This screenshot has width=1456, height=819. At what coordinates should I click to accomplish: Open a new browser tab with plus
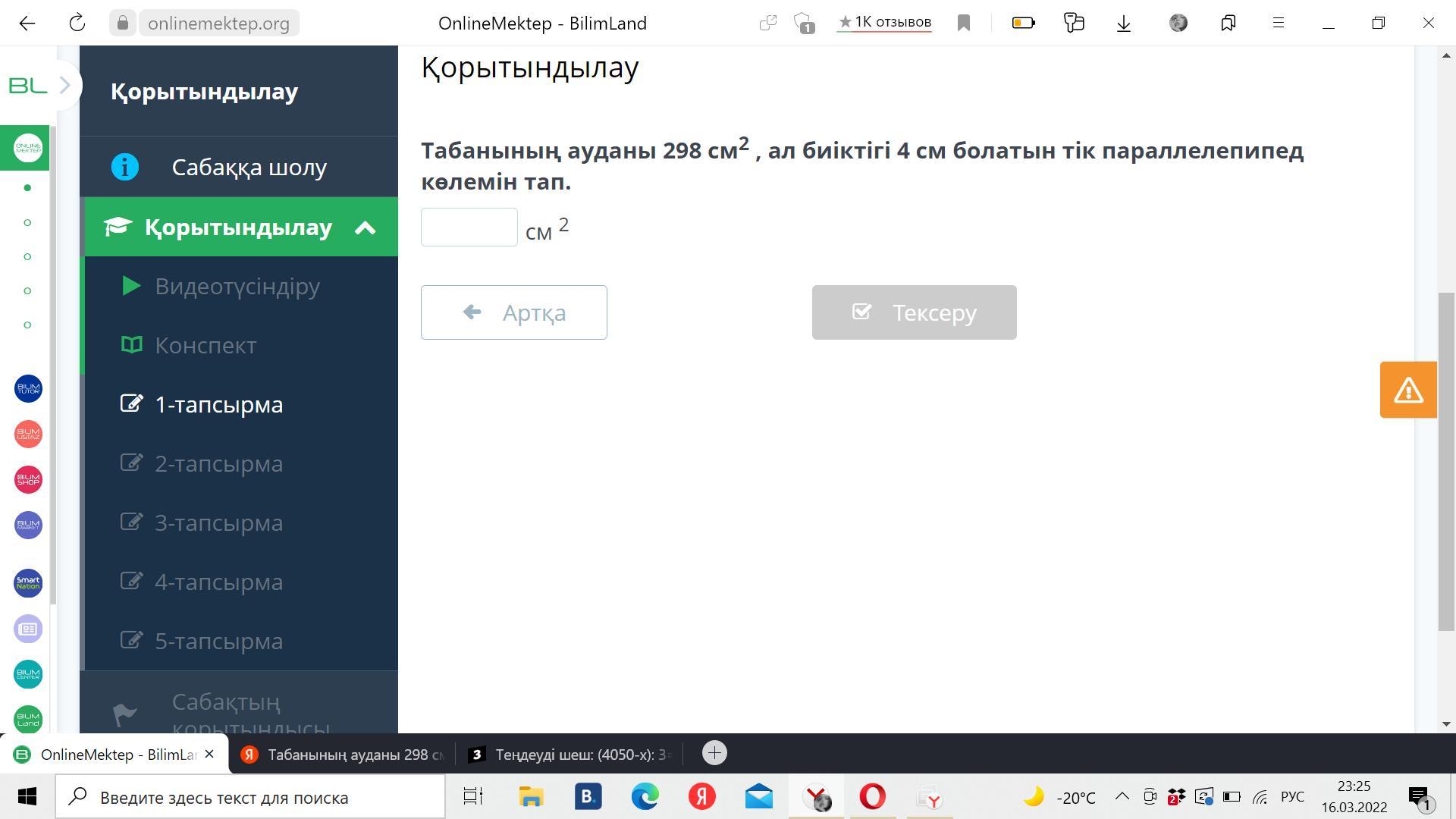click(x=714, y=753)
